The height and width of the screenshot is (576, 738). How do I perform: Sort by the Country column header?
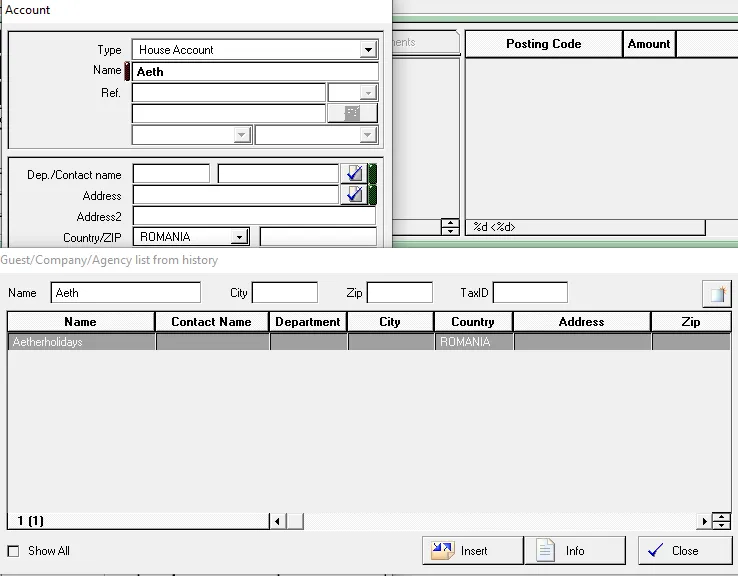473,322
